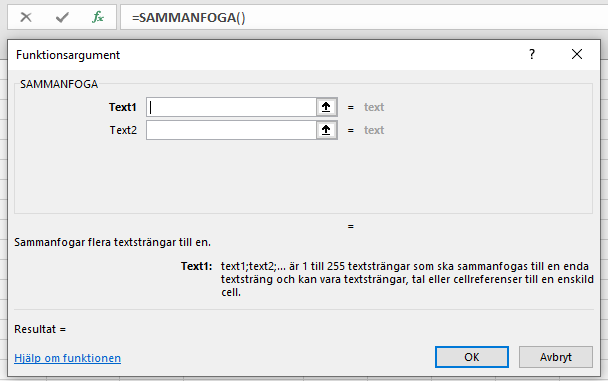Focus the Text2 input field
The height and width of the screenshot is (381, 608).
pos(231,130)
